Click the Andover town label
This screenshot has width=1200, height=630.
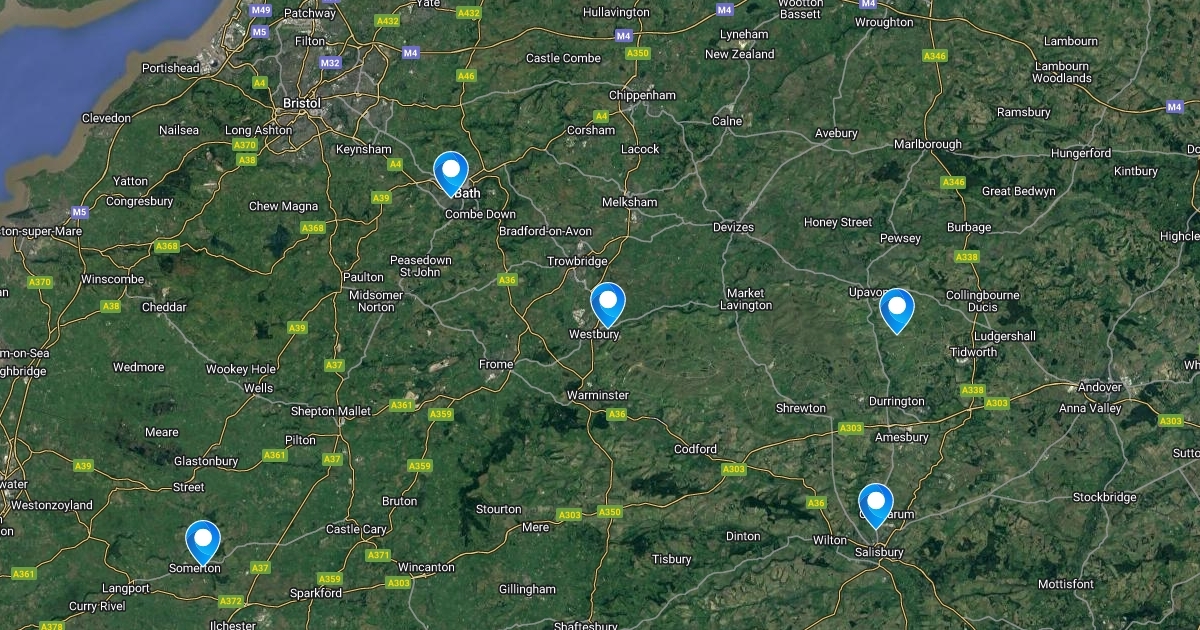(x=1099, y=387)
